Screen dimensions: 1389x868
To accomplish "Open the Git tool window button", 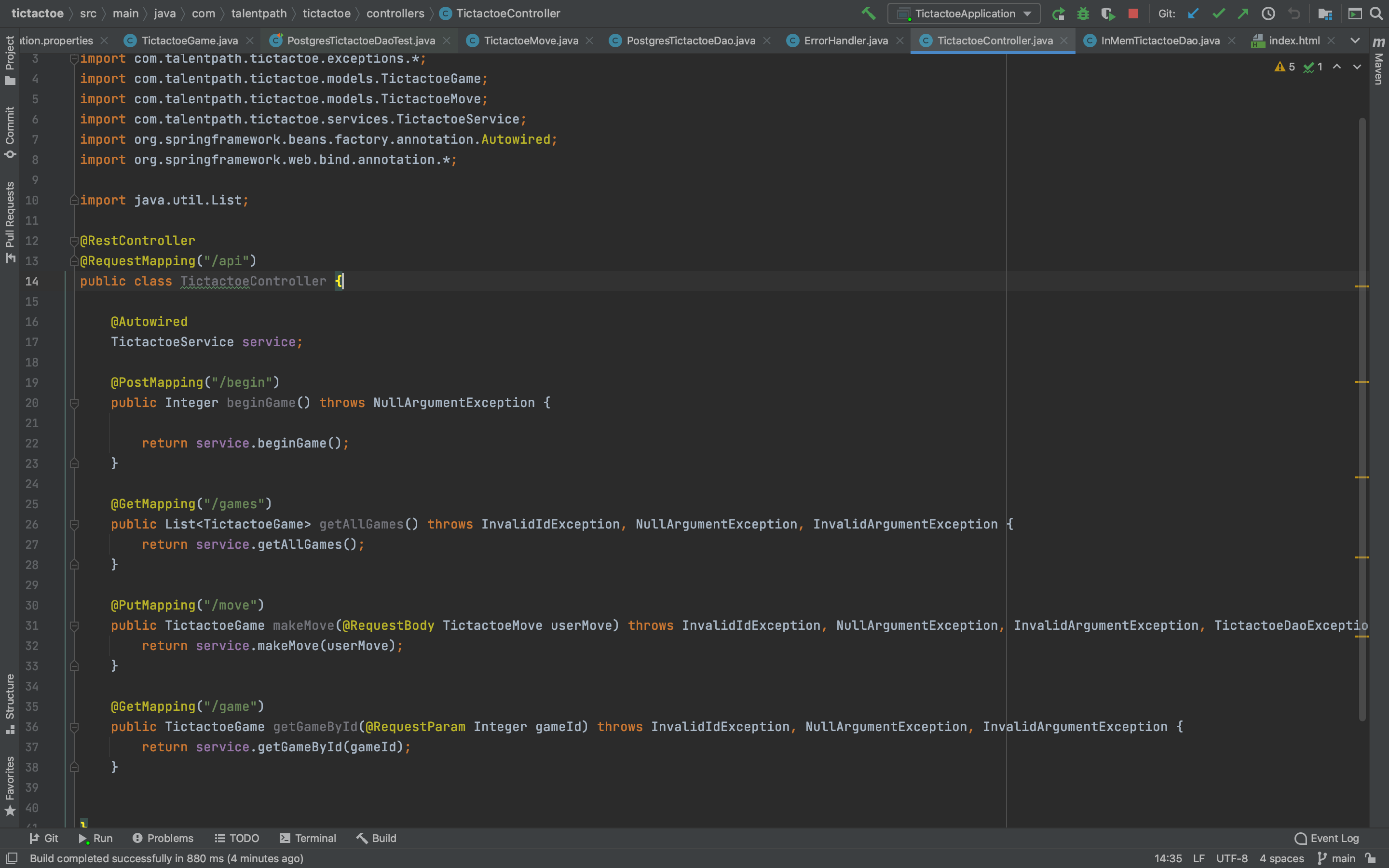I will (x=43, y=838).
